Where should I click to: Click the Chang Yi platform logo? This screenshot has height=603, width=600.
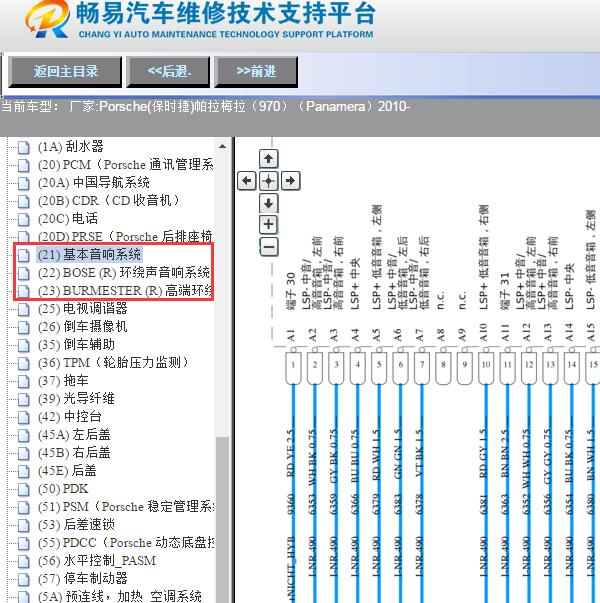click(x=48, y=19)
